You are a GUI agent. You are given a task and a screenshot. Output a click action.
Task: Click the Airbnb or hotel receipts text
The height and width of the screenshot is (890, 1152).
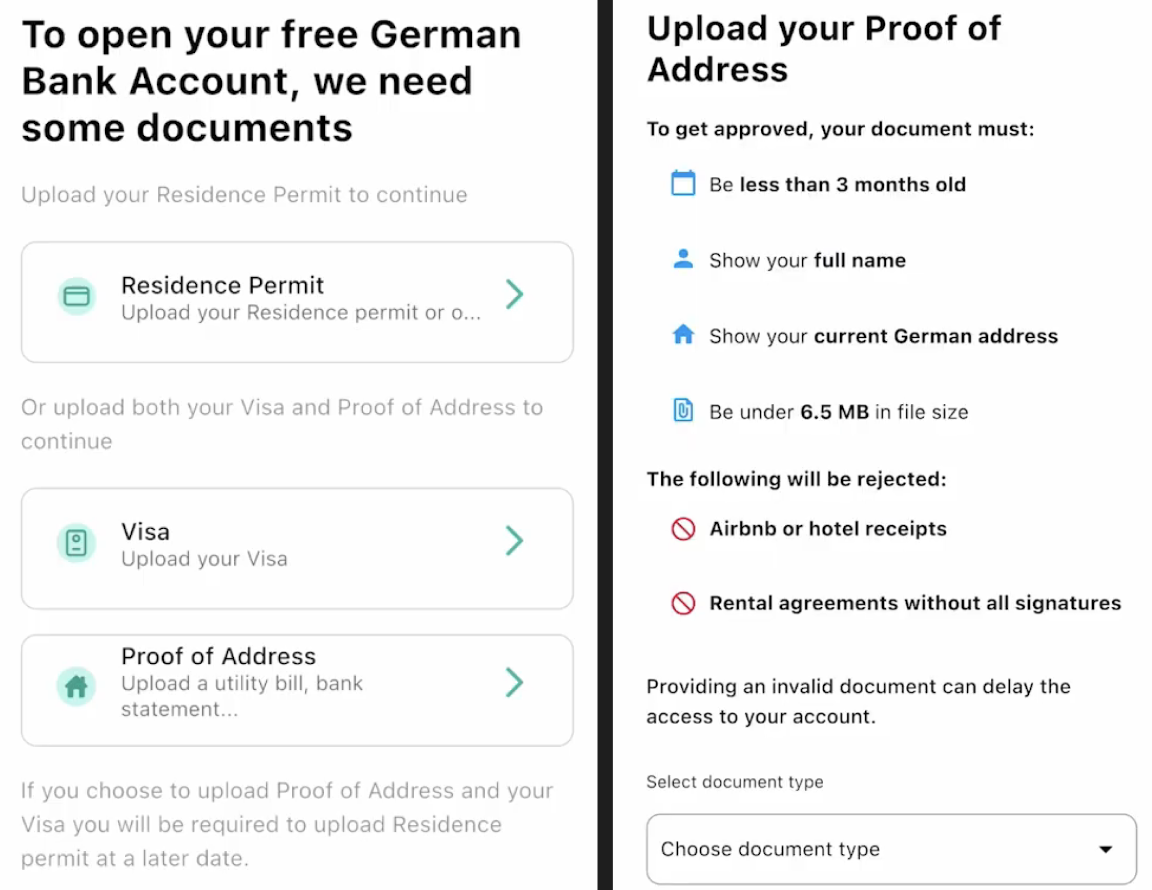828,529
